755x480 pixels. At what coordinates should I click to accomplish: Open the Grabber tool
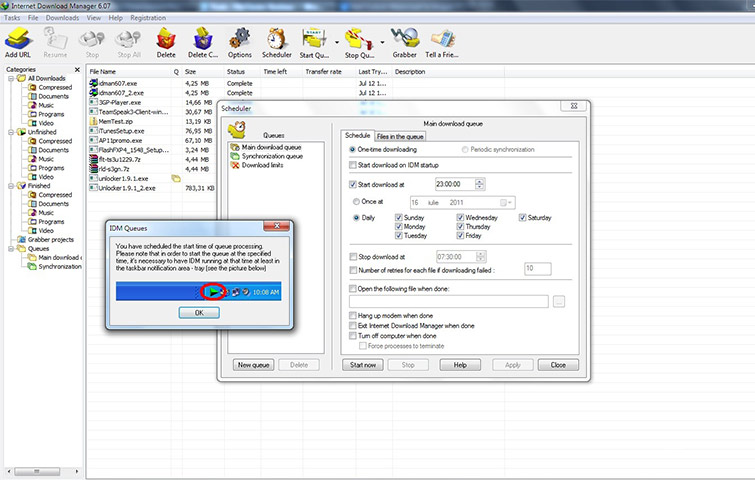coord(404,42)
